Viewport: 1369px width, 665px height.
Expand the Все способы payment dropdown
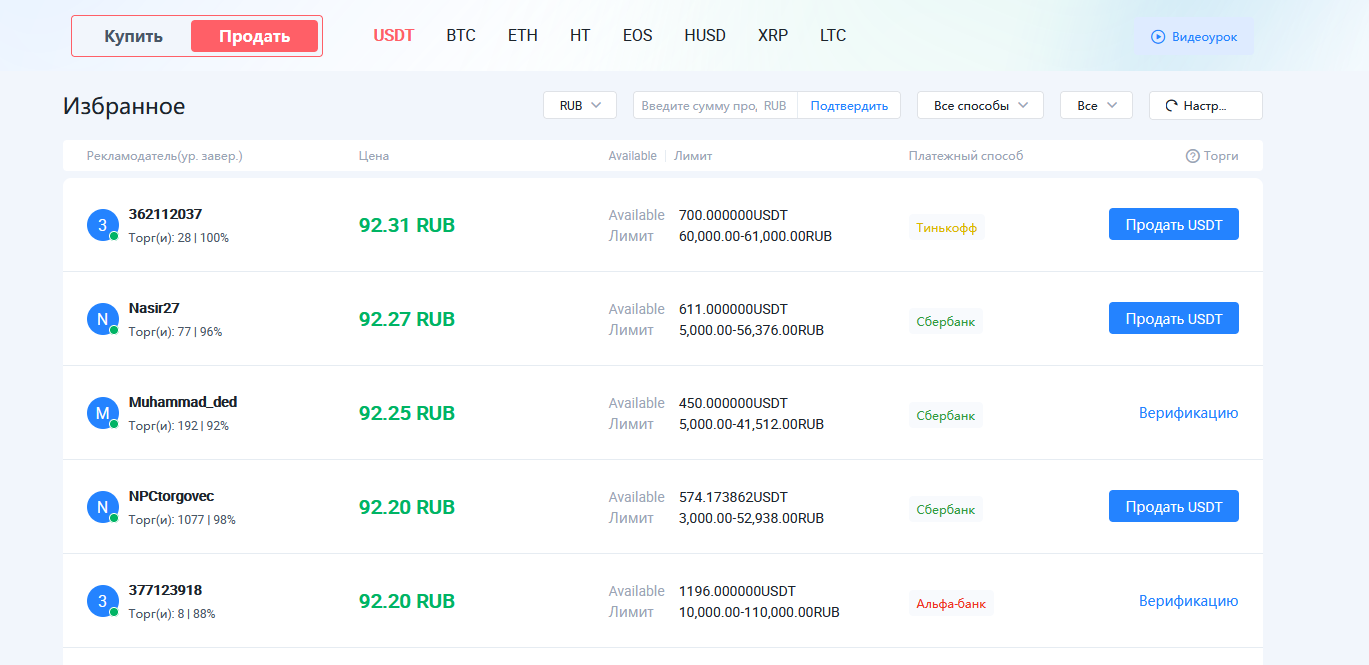[x=980, y=105]
